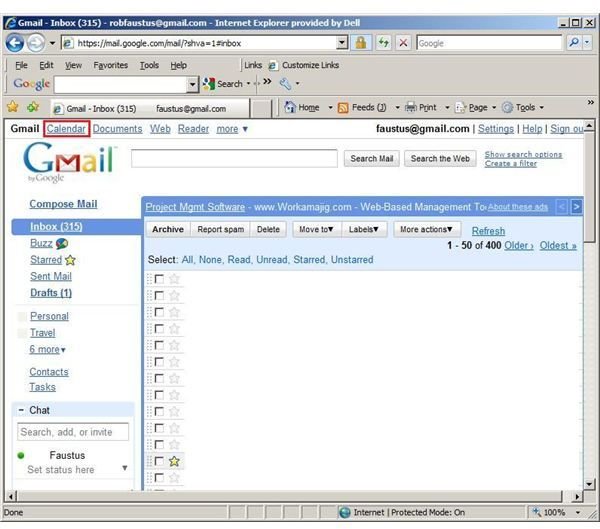Image resolution: width=600 pixels, height=529 pixels.
Task: Tick the checkbox next to the yellow-starred message
Action: tap(159, 461)
